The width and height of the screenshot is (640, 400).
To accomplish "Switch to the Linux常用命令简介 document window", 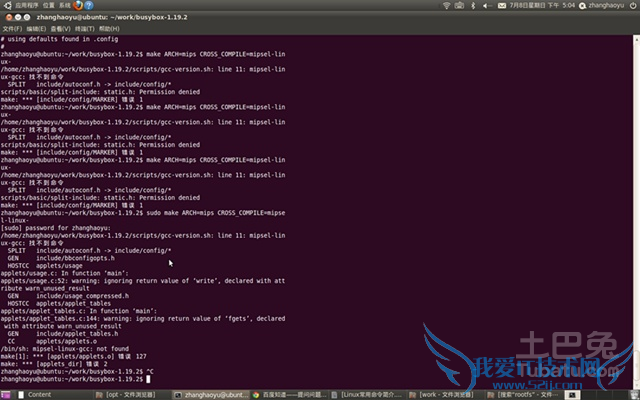I will (x=368, y=395).
